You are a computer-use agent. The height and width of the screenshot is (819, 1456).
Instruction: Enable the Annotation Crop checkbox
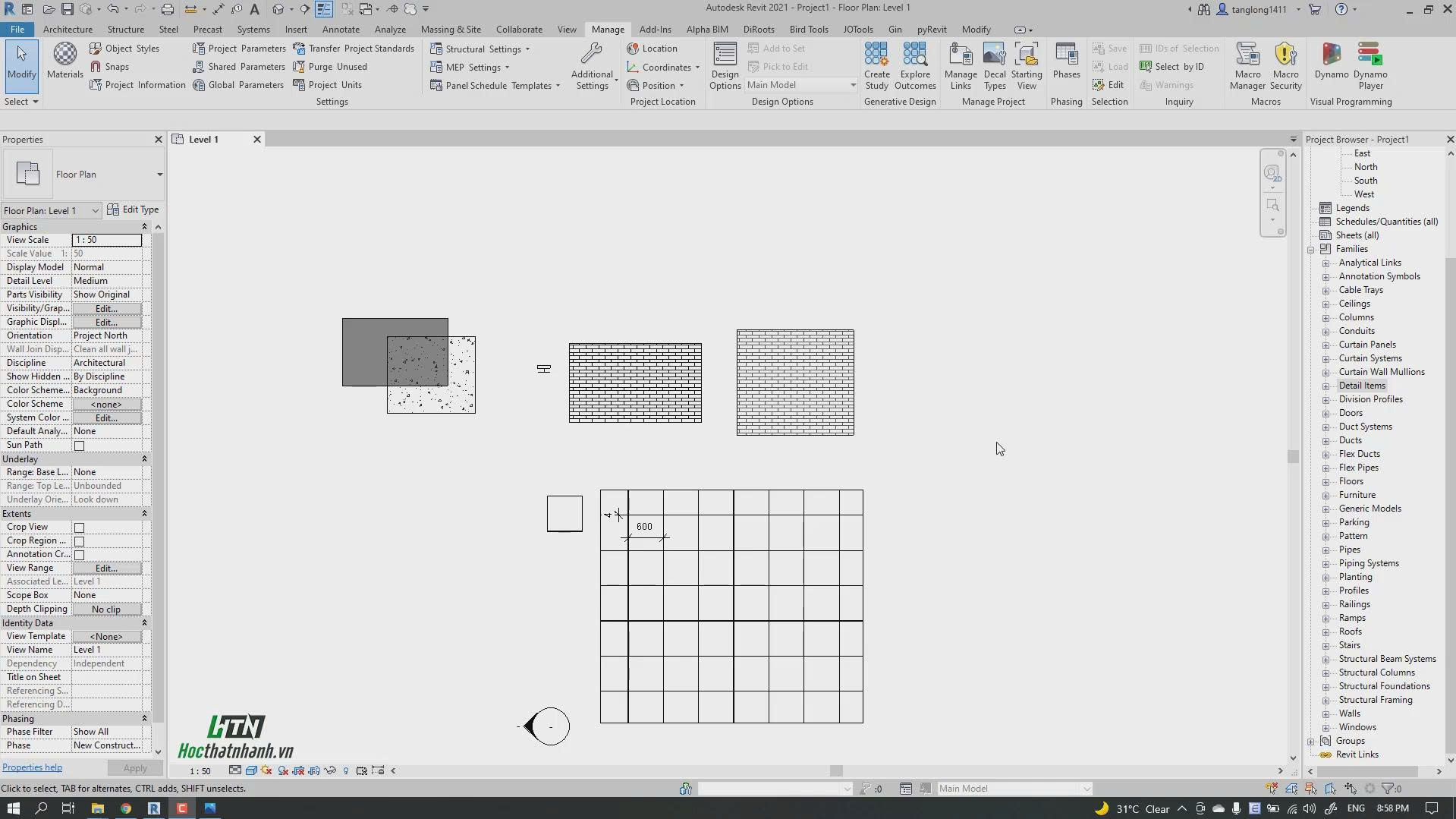click(80, 554)
